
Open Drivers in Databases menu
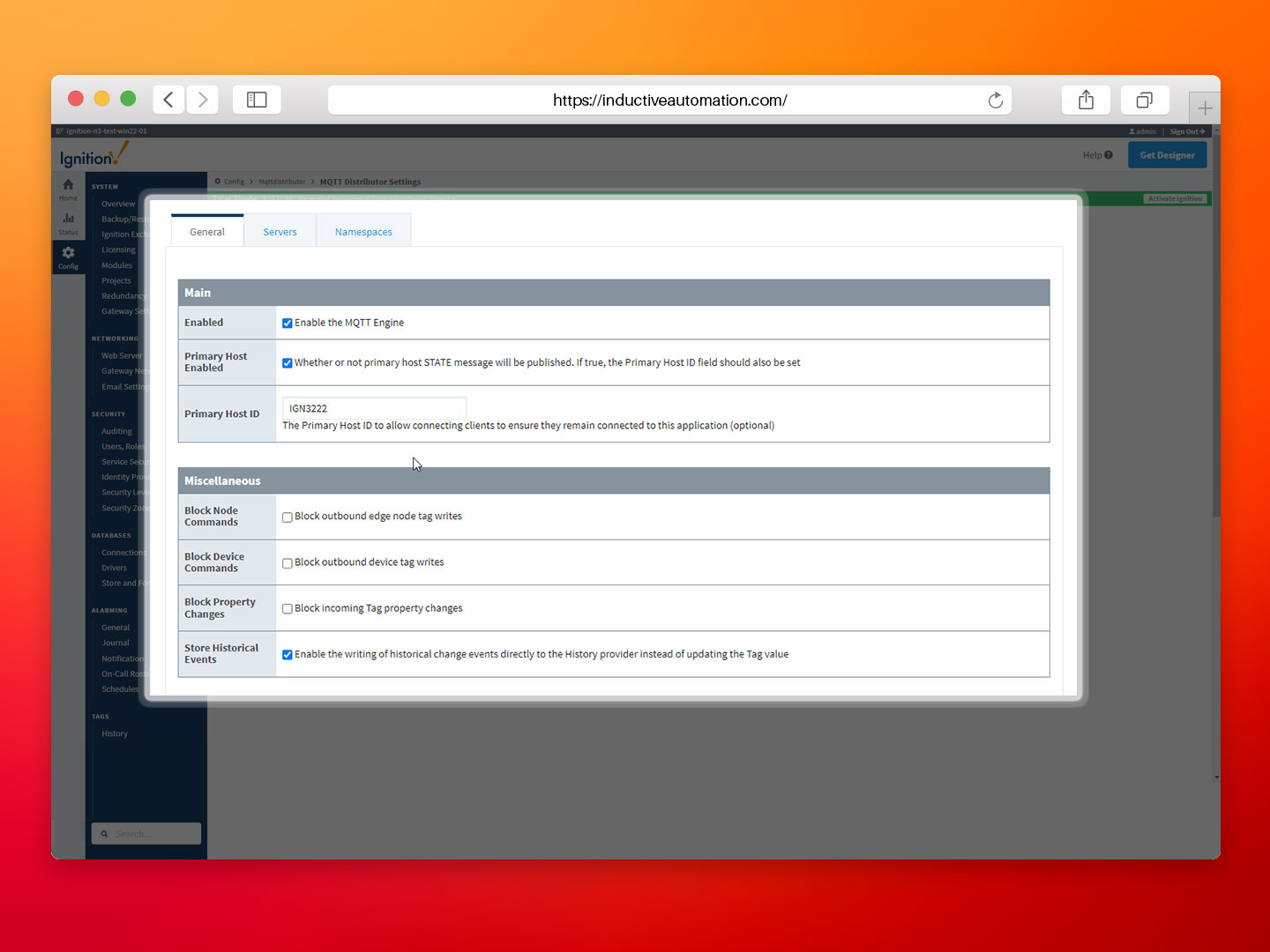tap(114, 568)
